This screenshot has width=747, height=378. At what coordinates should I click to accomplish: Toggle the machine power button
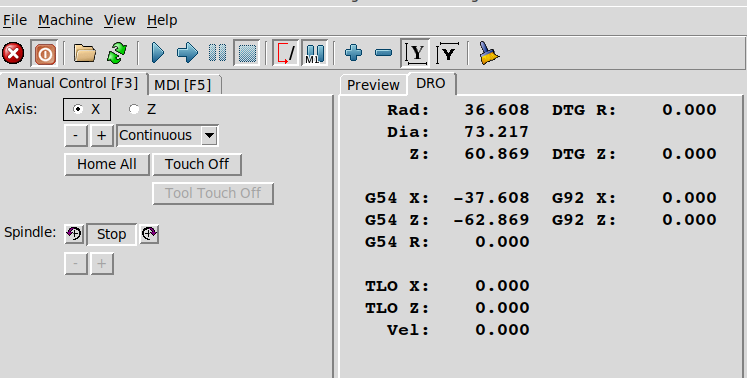pyautogui.click(x=45, y=53)
